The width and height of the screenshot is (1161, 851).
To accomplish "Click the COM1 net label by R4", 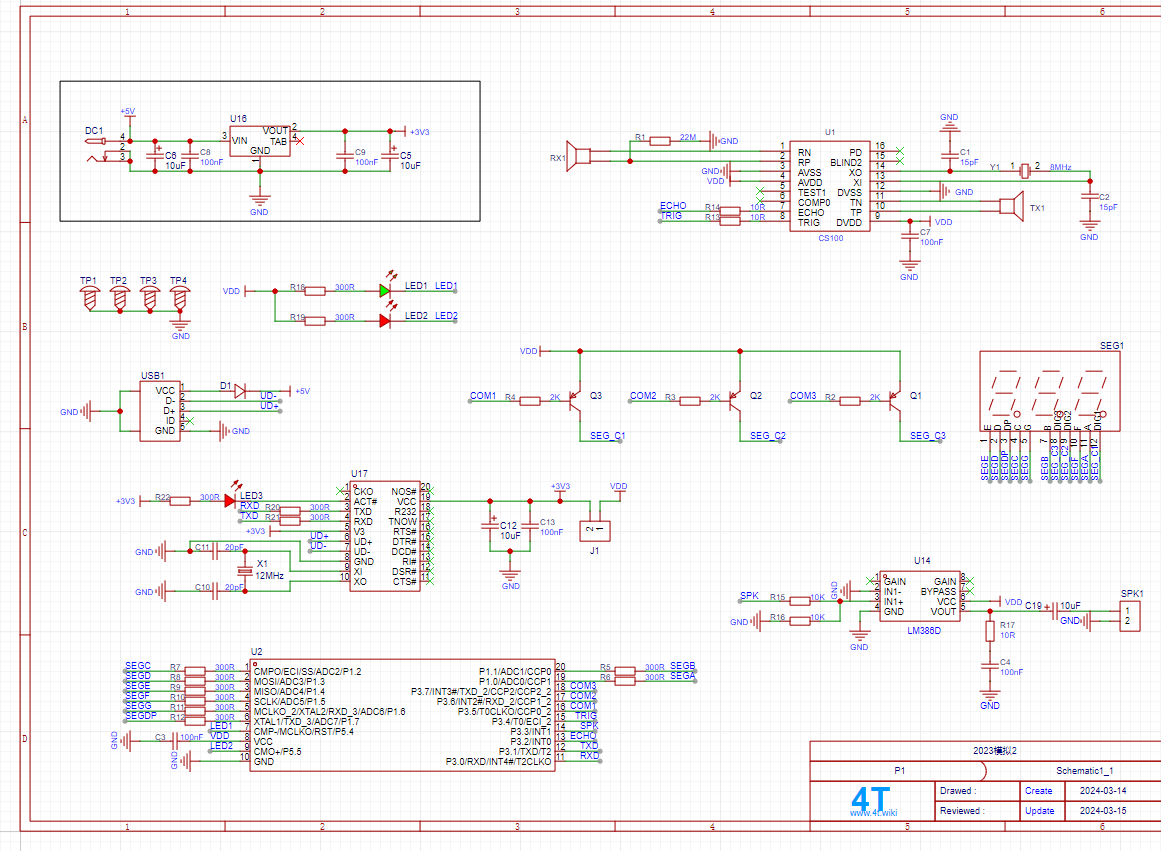I will [x=483, y=396].
